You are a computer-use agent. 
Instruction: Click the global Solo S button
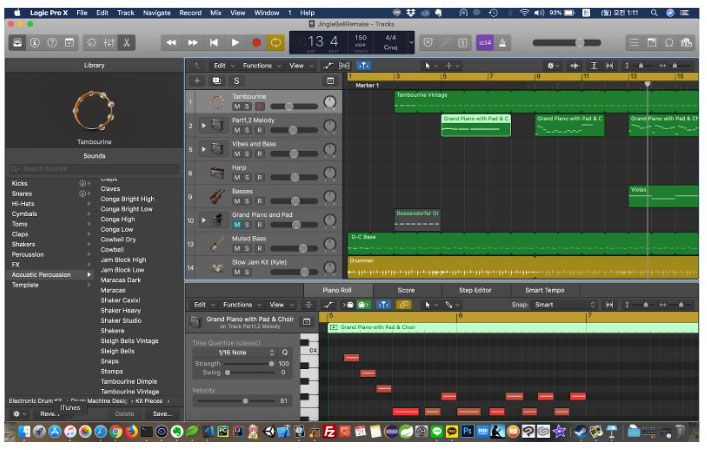[x=236, y=81]
